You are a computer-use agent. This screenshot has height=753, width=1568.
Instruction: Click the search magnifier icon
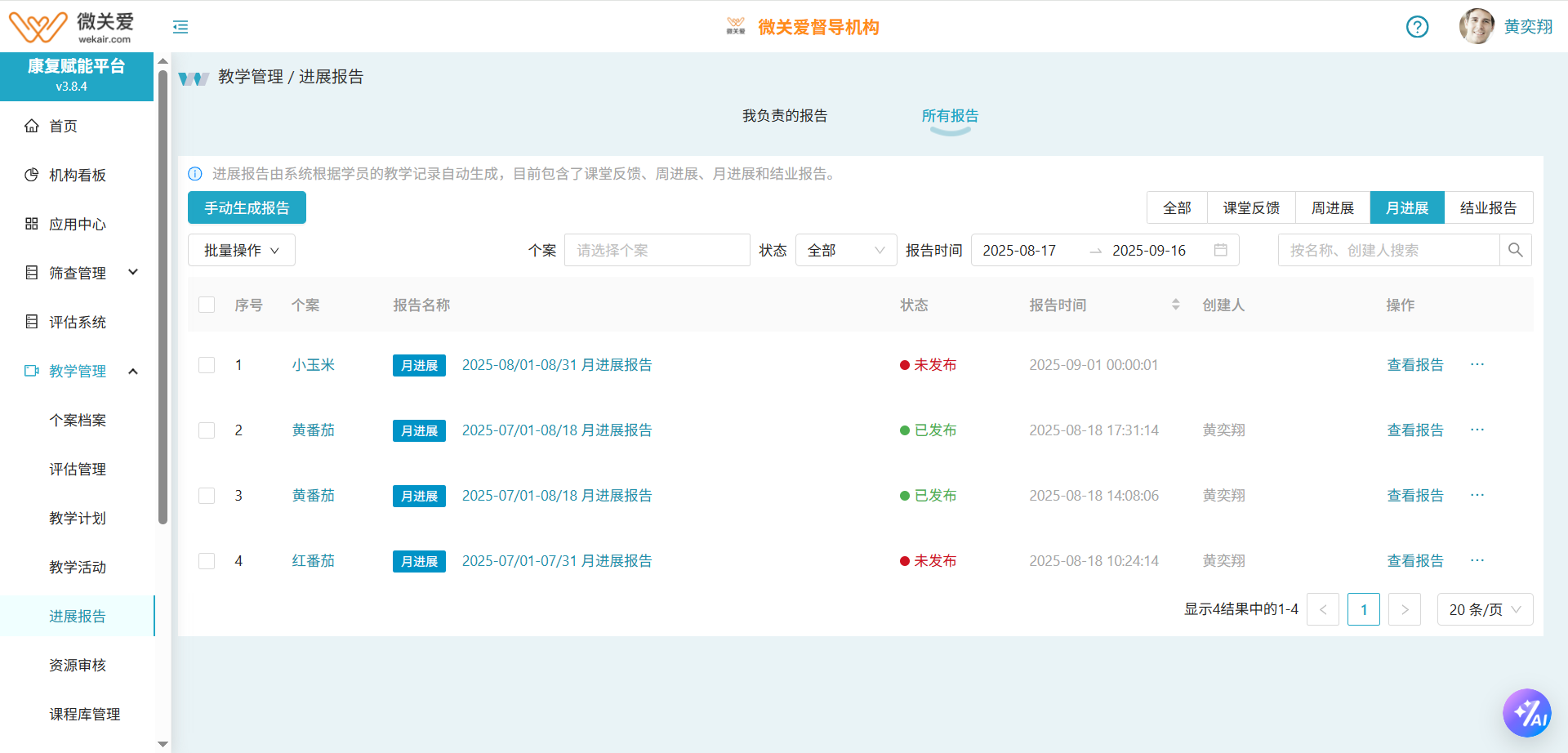pos(1515,250)
